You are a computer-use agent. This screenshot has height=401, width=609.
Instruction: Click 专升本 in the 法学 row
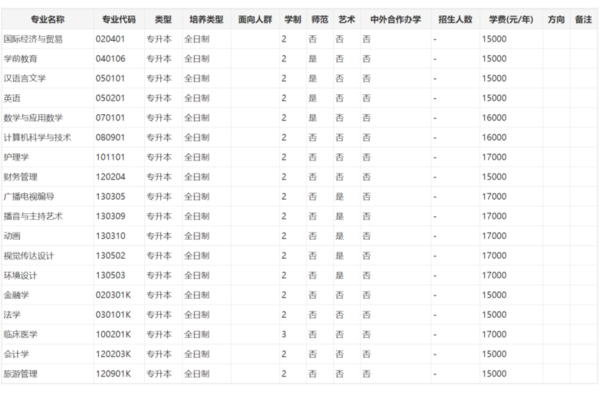tap(159, 315)
